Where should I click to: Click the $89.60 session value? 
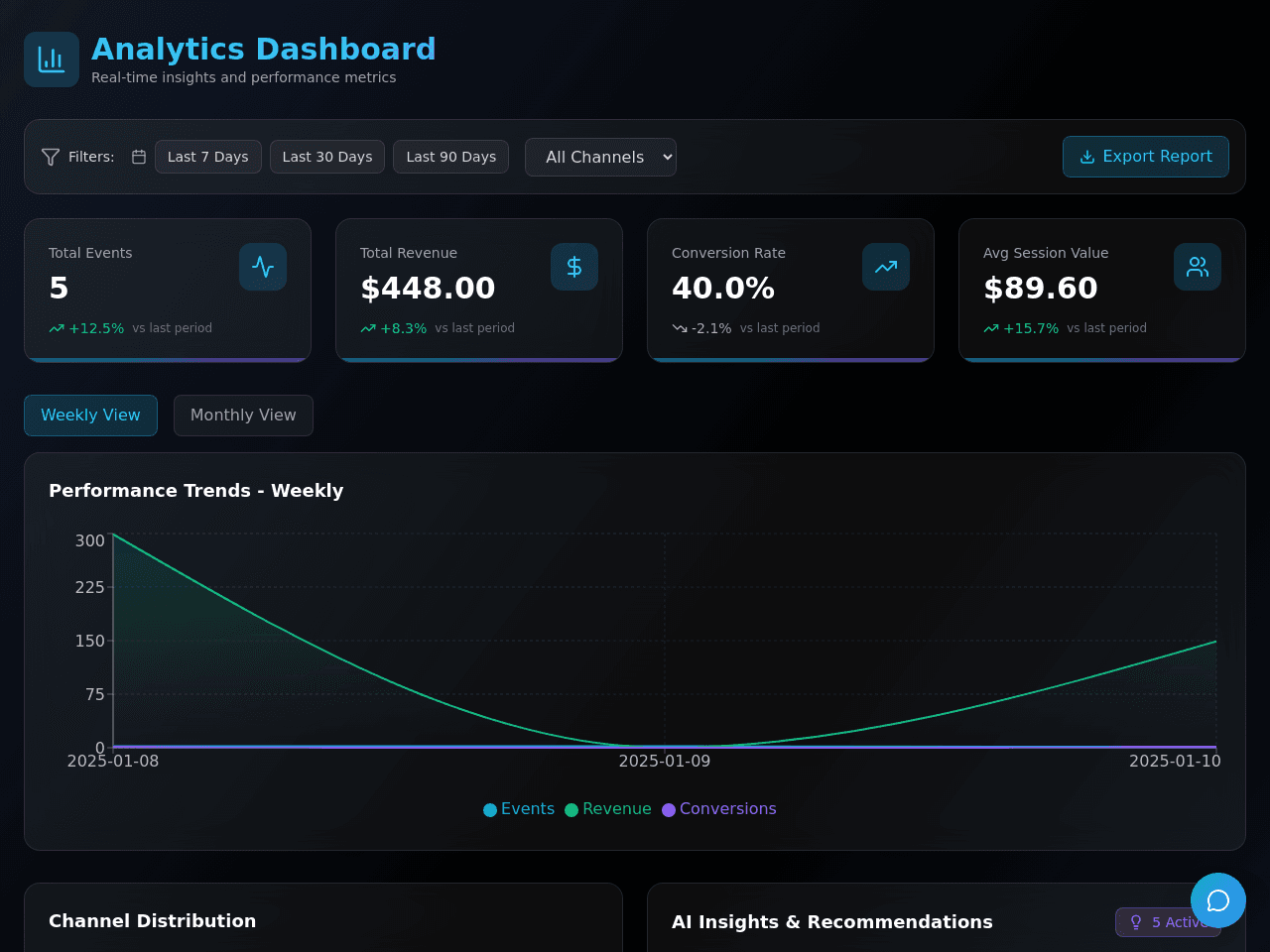coord(1041,289)
